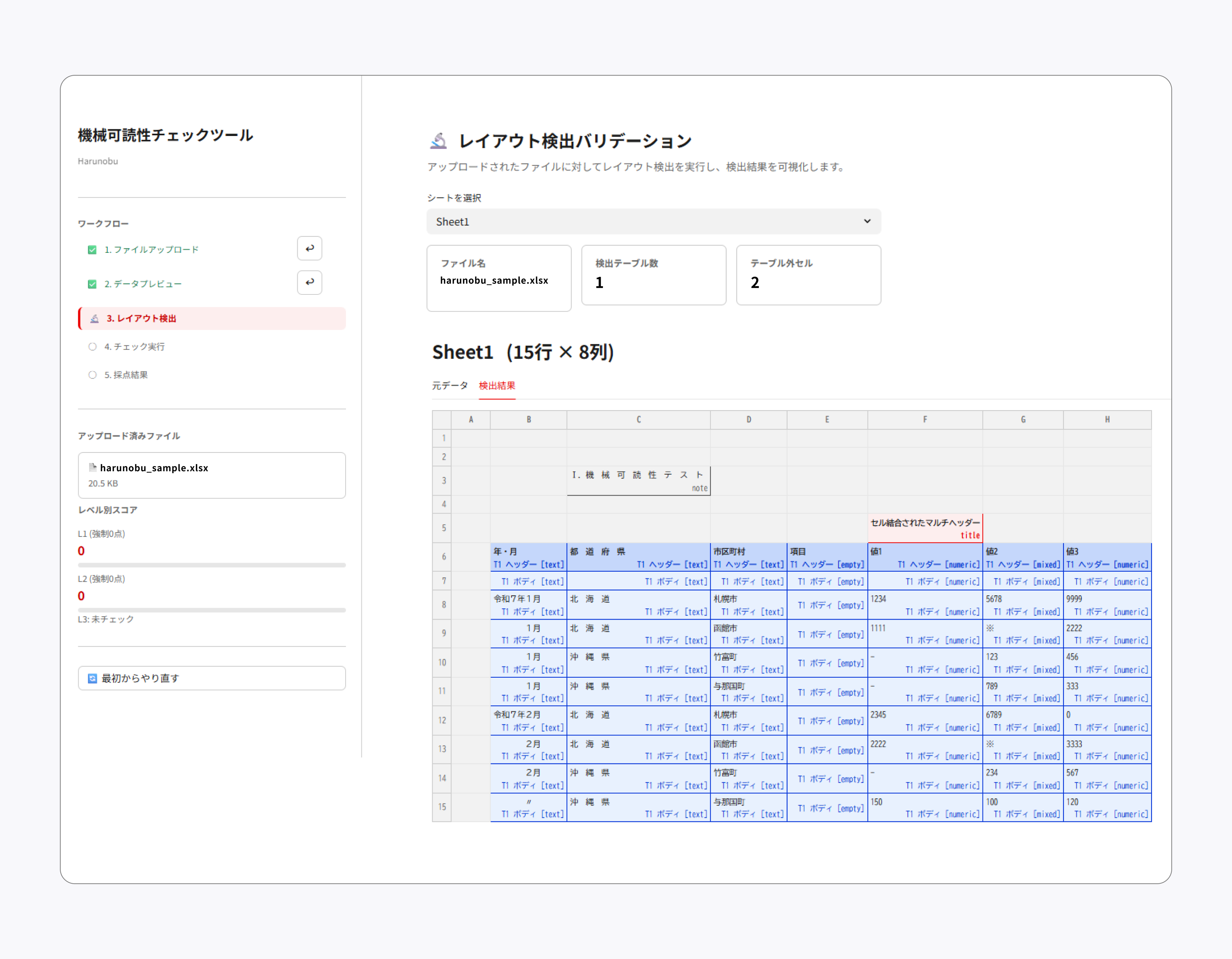Switch to the 検出結果 tab

497,385
